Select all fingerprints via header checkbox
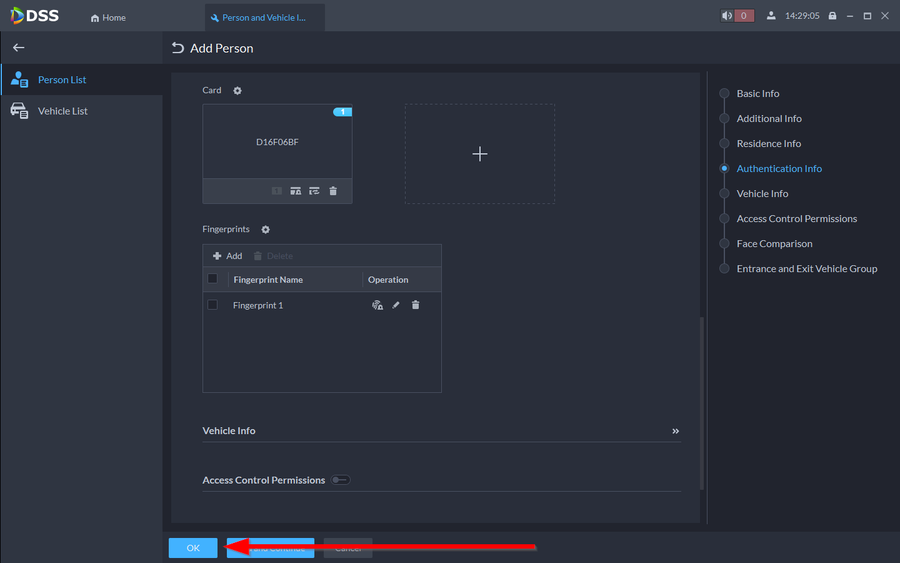The height and width of the screenshot is (563, 900). click(212, 279)
